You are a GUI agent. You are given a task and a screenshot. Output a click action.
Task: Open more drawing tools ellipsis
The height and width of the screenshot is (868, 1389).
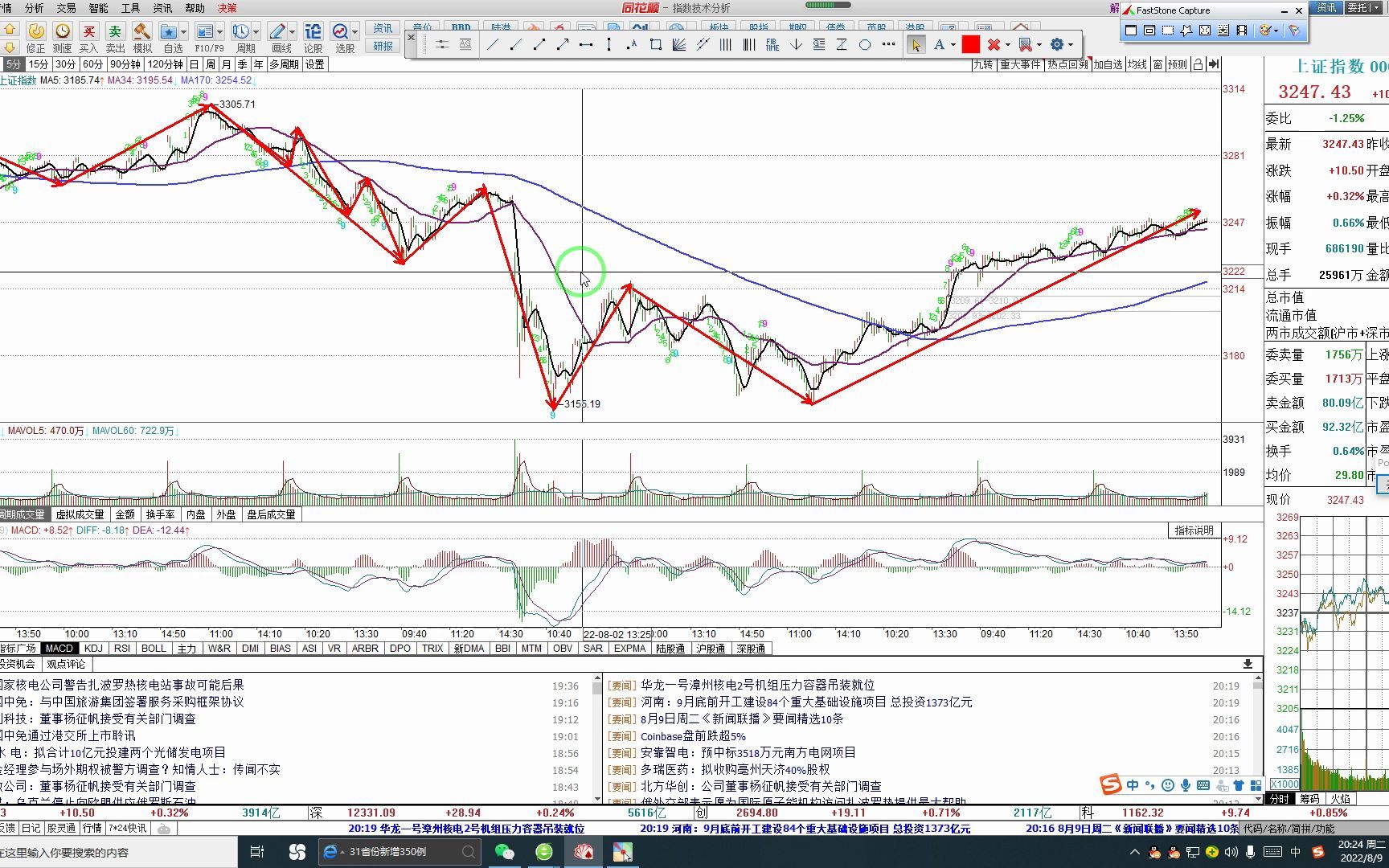coord(888,45)
